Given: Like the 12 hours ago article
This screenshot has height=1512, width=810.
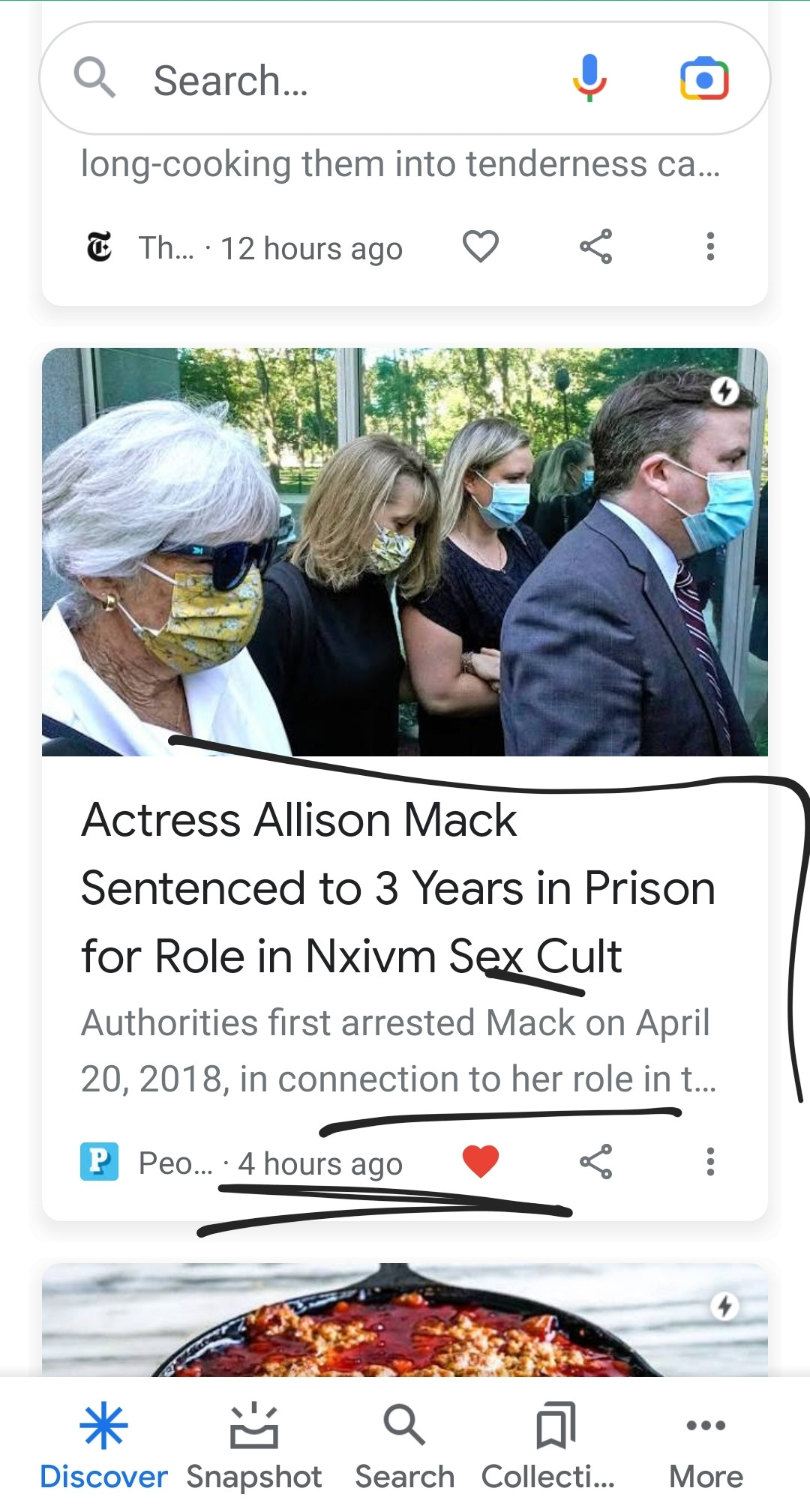Looking at the screenshot, I should (481, 247).
